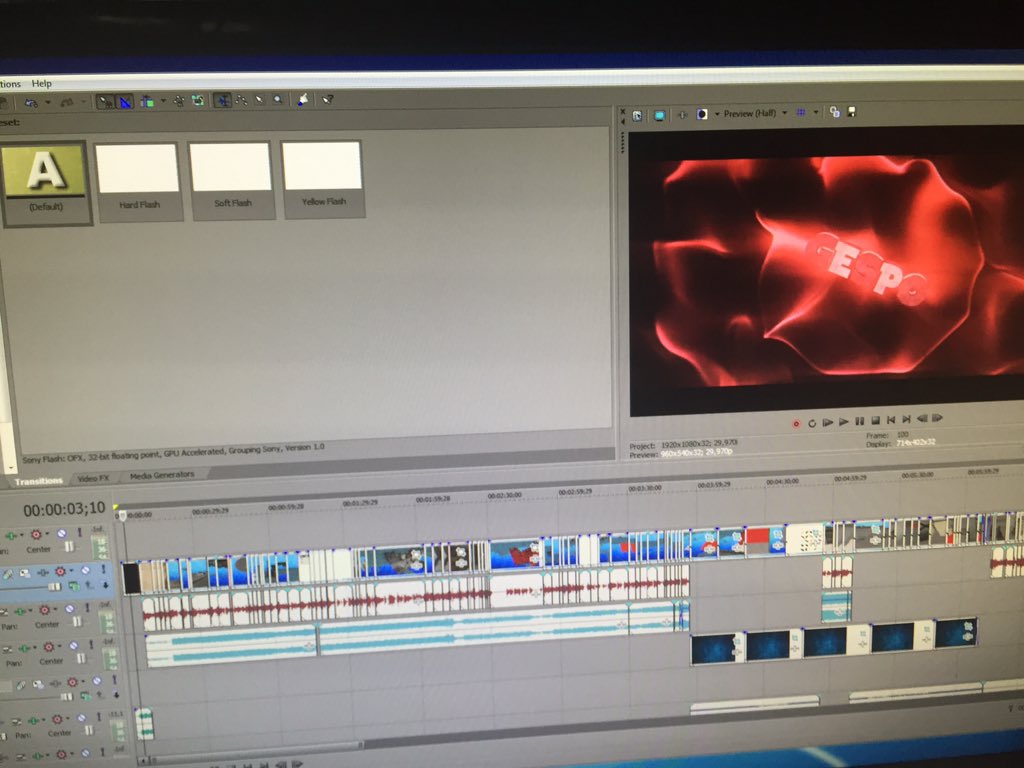Switch to the Media Generators tab

pos(162,475)
